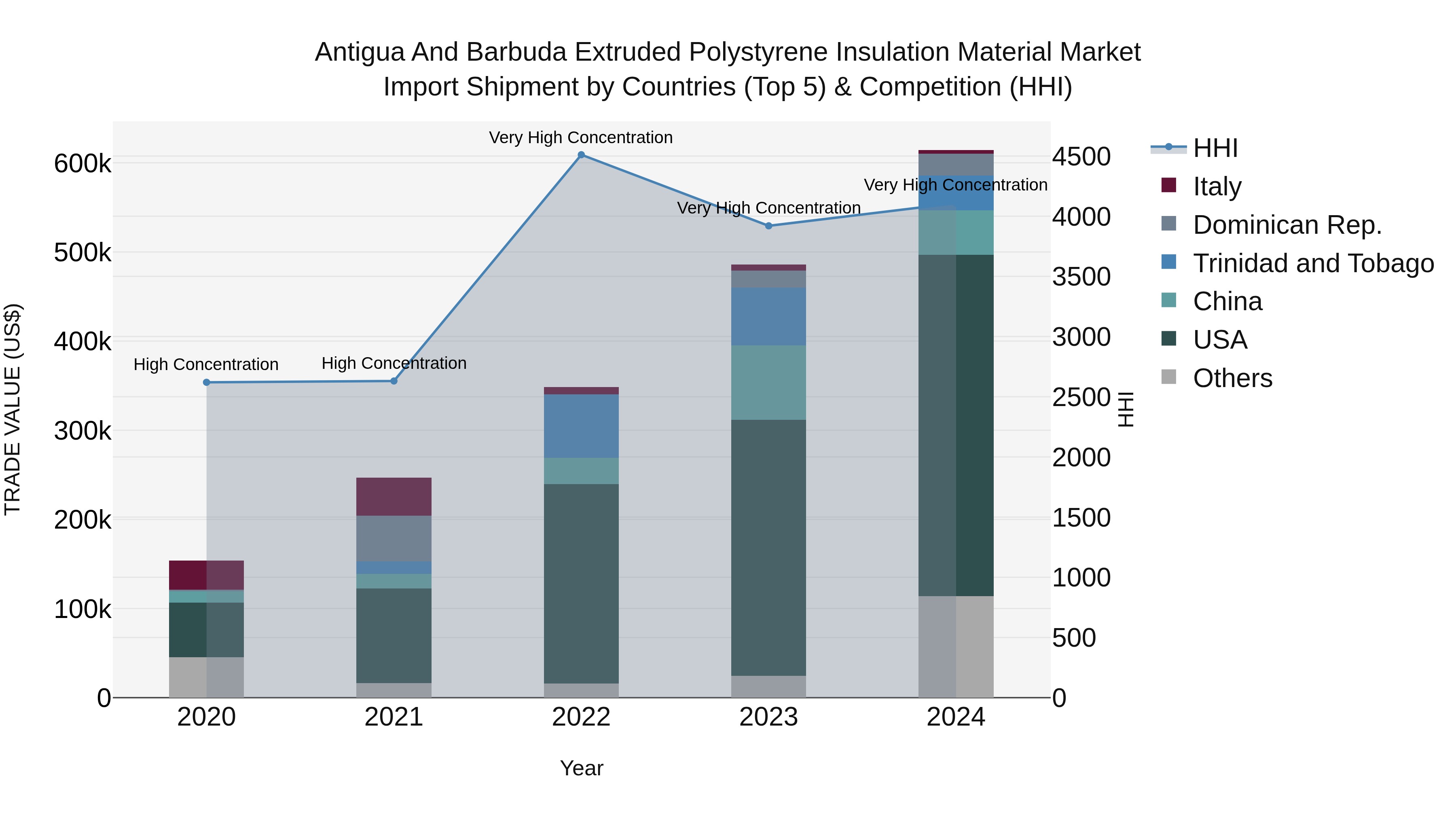The height and width of the screenshot is (819, 1456).
Task: Toggle the HHI legend entry
Action: pos(1194,148)
